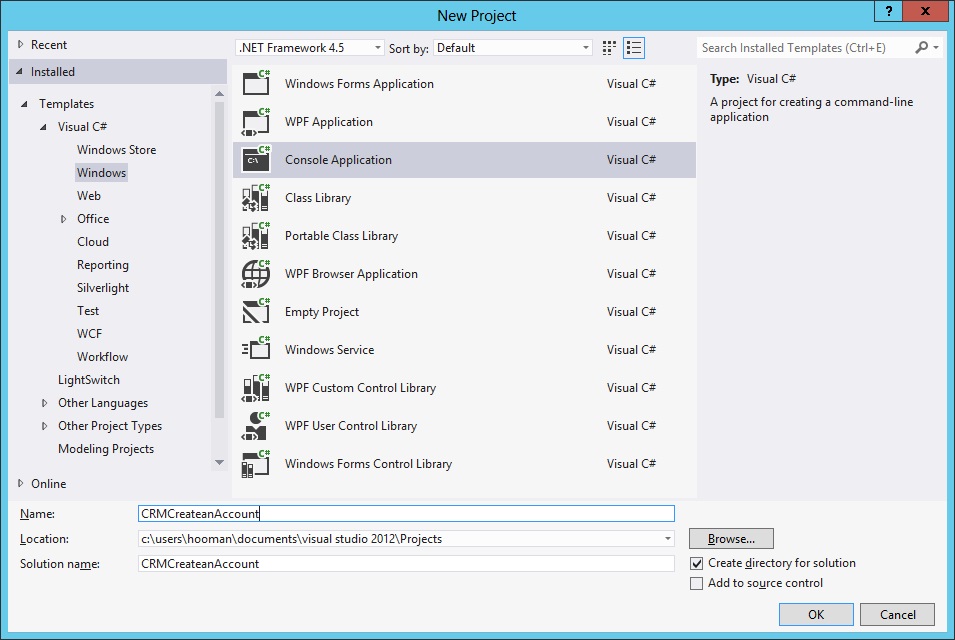The height and width of the screenshot is (640, 955).
Task: Expand the Office tree node
Action: [x=63, y=219]
